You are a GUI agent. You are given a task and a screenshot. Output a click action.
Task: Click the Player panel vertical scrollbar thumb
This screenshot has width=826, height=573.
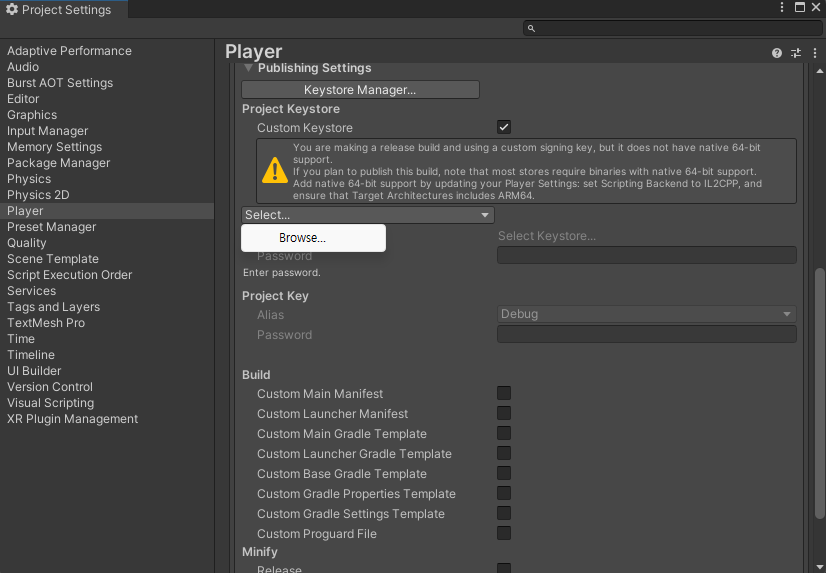[x=819, y=394]
